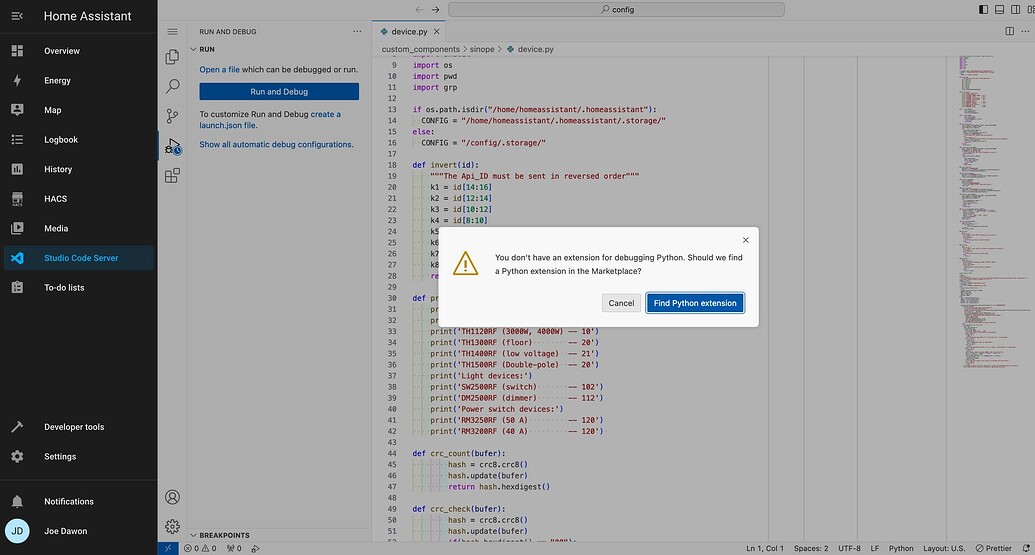
Task: Change Layout: U.S. keyboard layout
Action: (x=944, y=548)
